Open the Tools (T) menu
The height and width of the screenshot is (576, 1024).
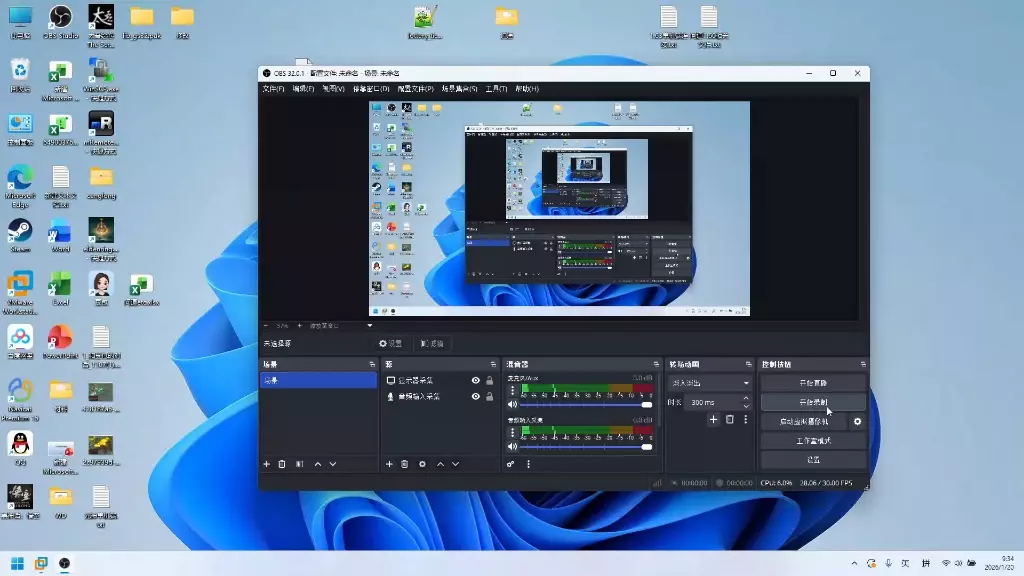(496, 89)
